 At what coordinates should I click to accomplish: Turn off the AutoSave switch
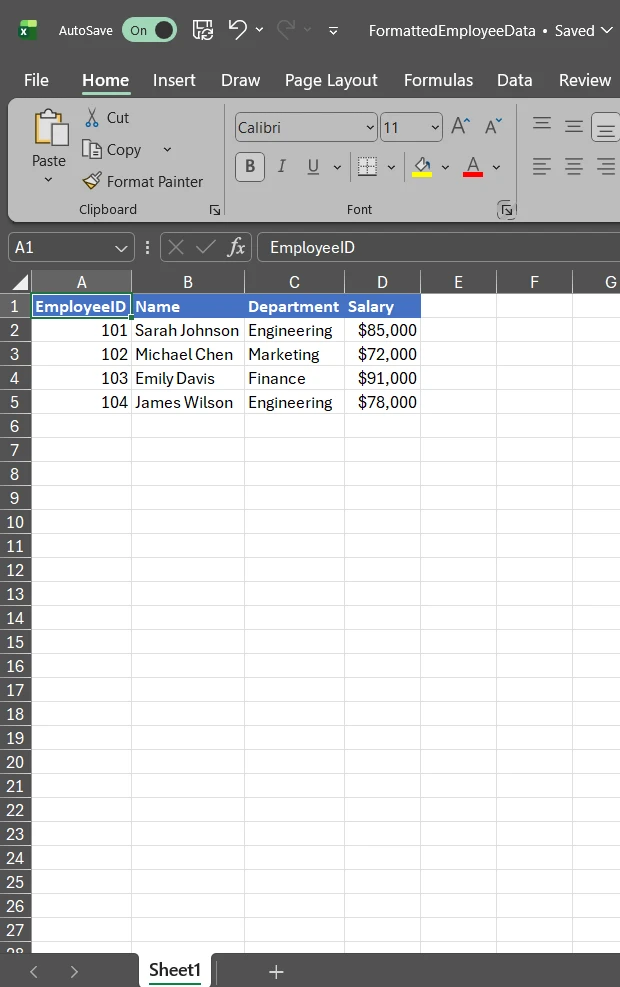click(x=149, y=30)
